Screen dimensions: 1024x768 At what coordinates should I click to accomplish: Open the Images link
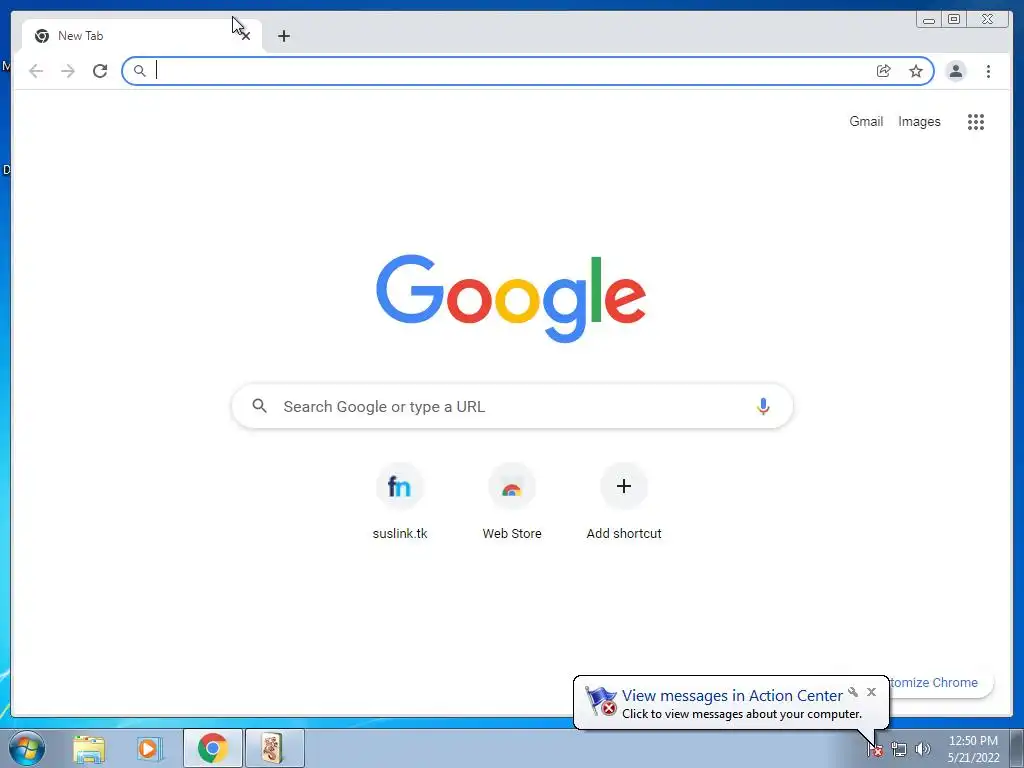[x=919, y=121]
